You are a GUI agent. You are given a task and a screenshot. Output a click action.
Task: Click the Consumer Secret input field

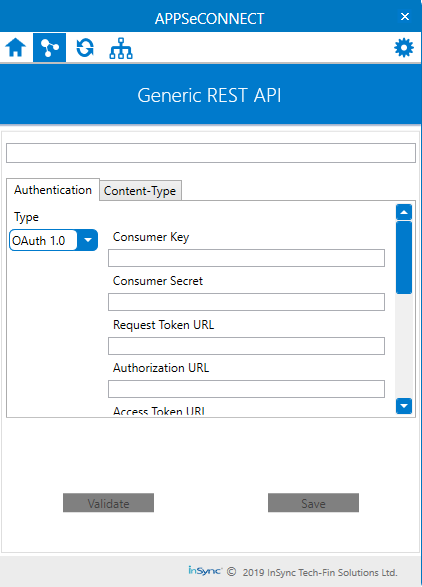246,302
